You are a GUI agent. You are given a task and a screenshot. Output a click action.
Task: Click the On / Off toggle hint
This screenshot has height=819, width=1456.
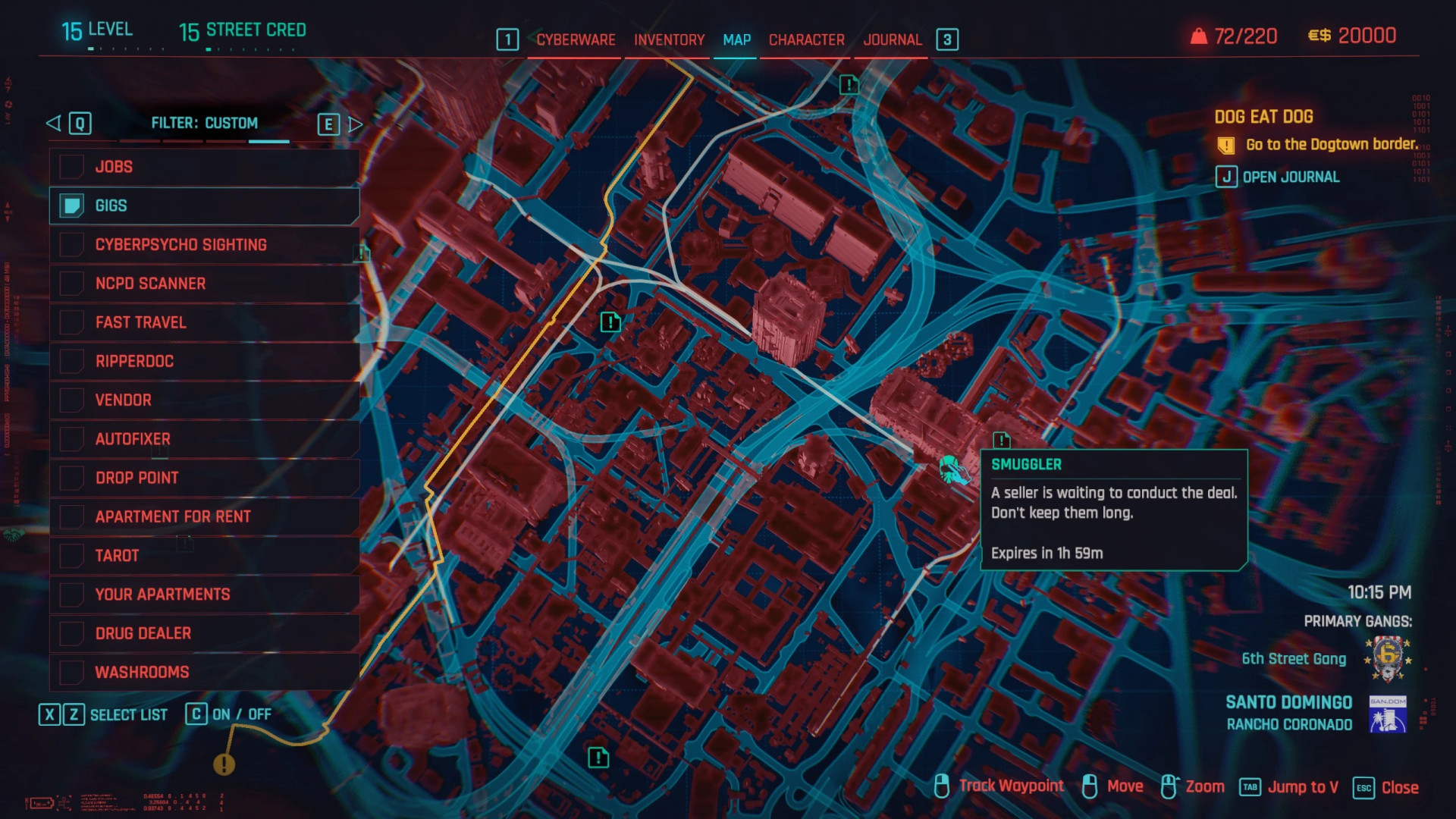coord(242,714)
